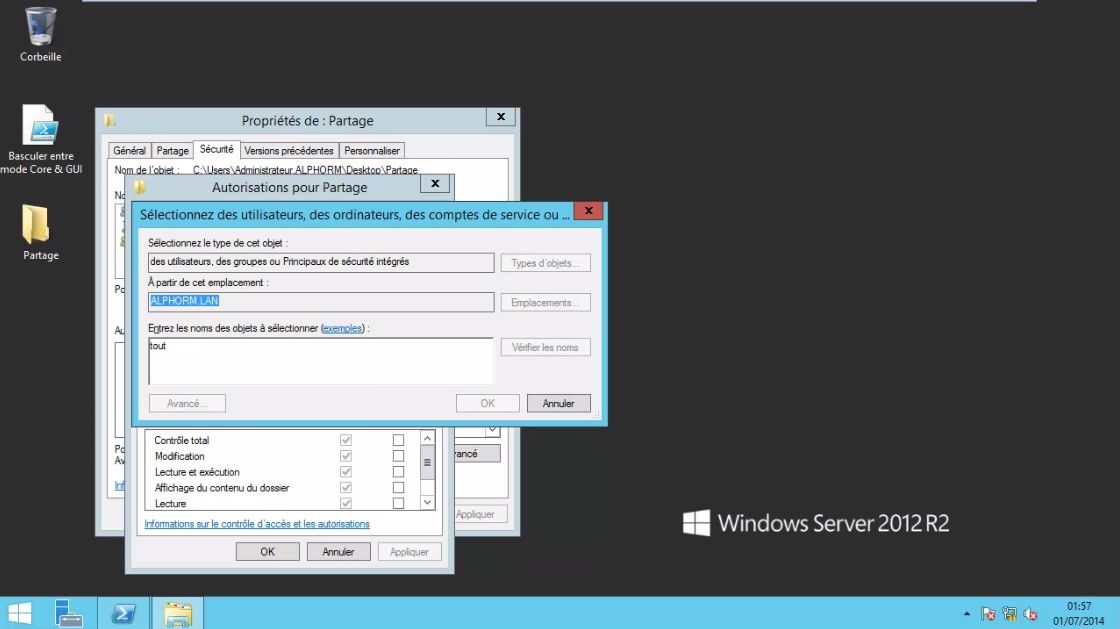This screenshot has width=1120, height=629.
Task: Launch Windows PowerShell from the taskbar
Action: (x=122, y=612)
